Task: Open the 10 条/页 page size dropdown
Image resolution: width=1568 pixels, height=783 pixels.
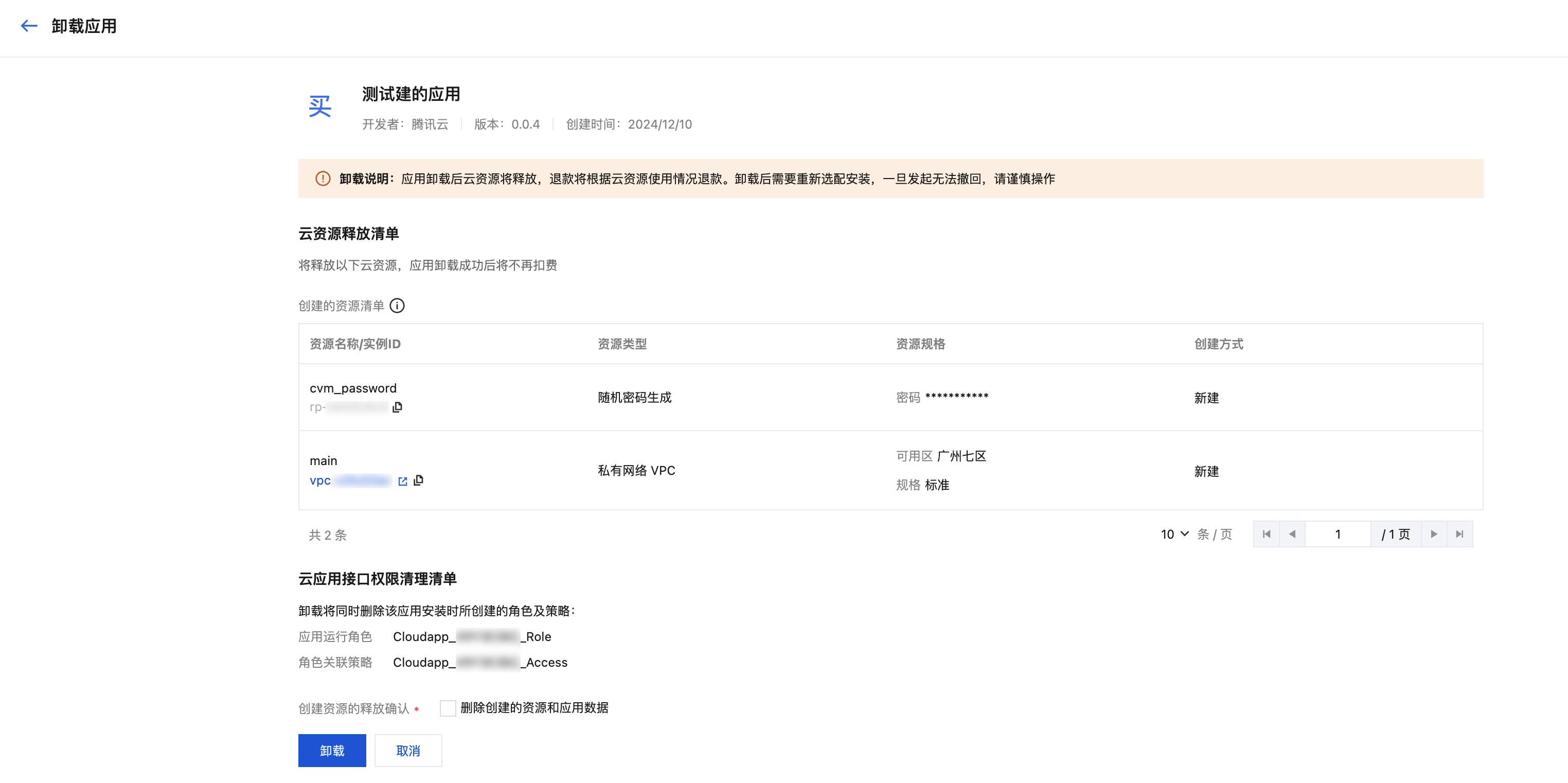Action: click(1174, 534)
